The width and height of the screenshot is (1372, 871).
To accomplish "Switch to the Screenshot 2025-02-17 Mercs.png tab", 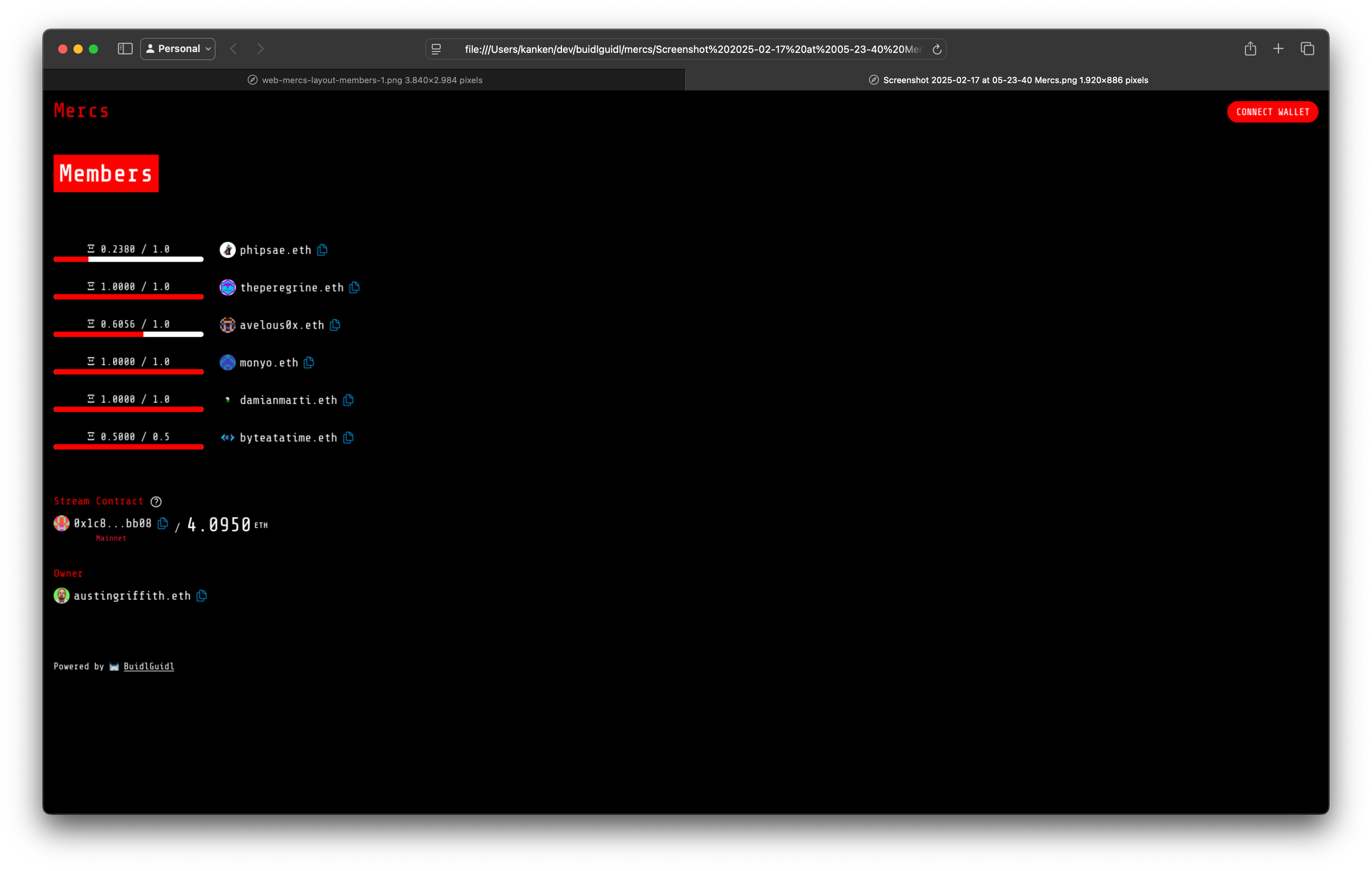I will (1008, 80).
